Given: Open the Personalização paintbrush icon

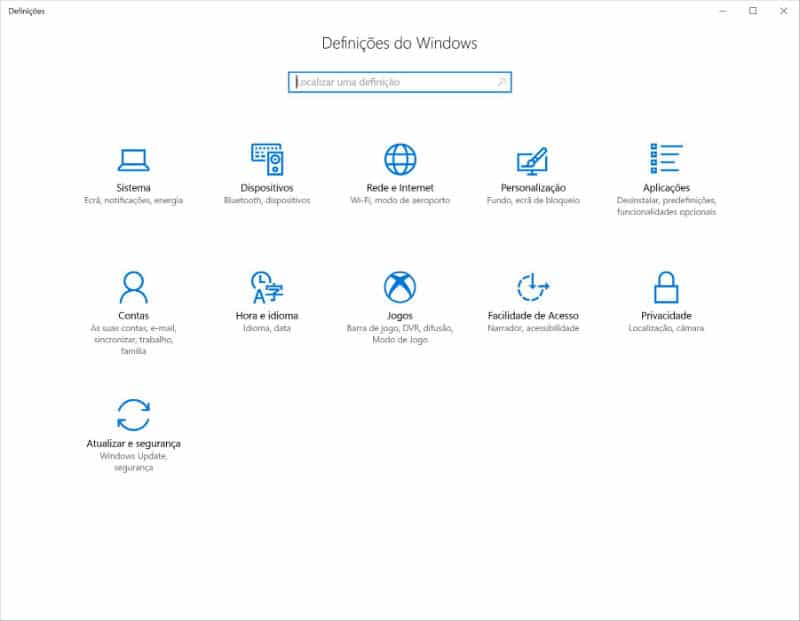Looking at the screenshot, I should [533, 161].
